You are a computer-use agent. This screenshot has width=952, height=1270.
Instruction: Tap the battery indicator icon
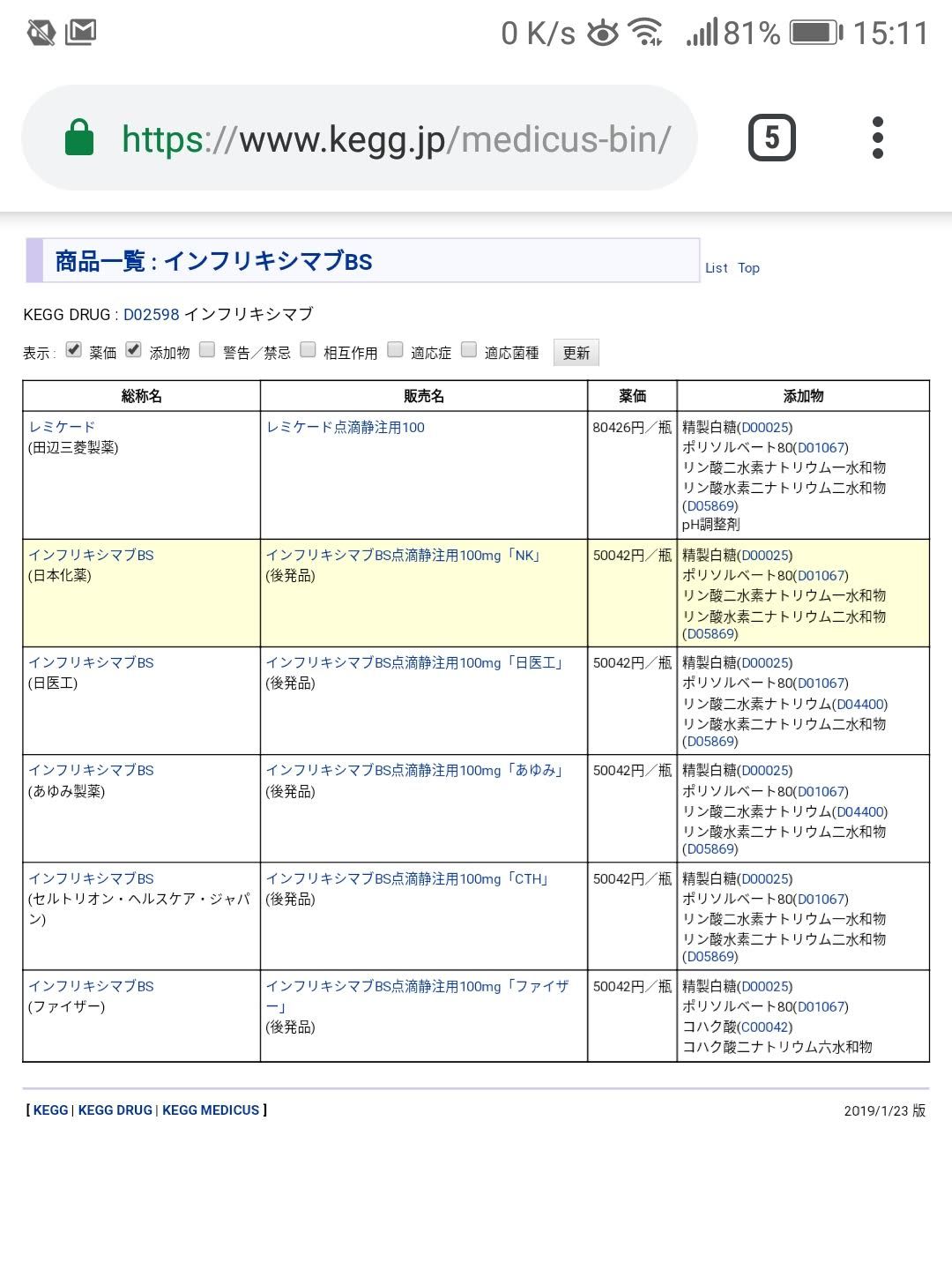(816, 34)
